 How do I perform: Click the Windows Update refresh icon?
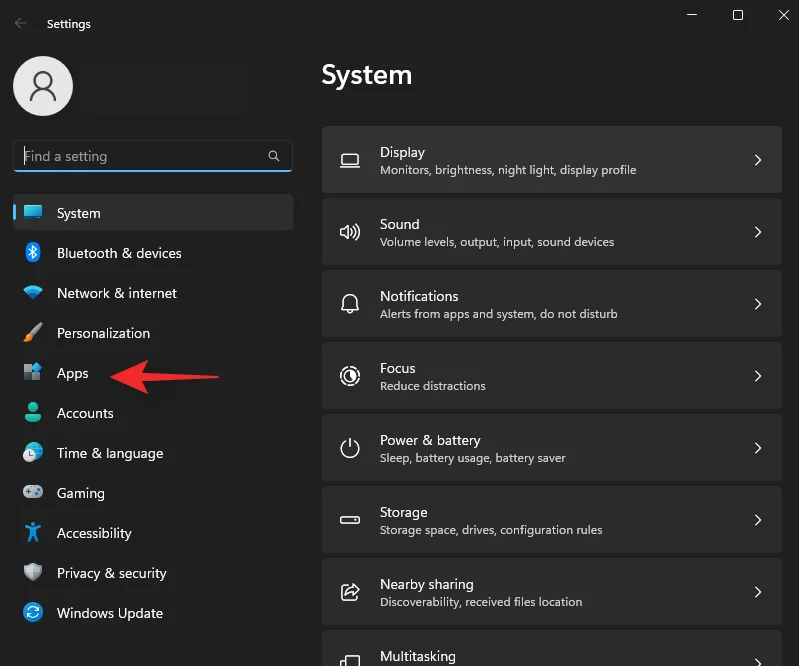coord(33,612)
